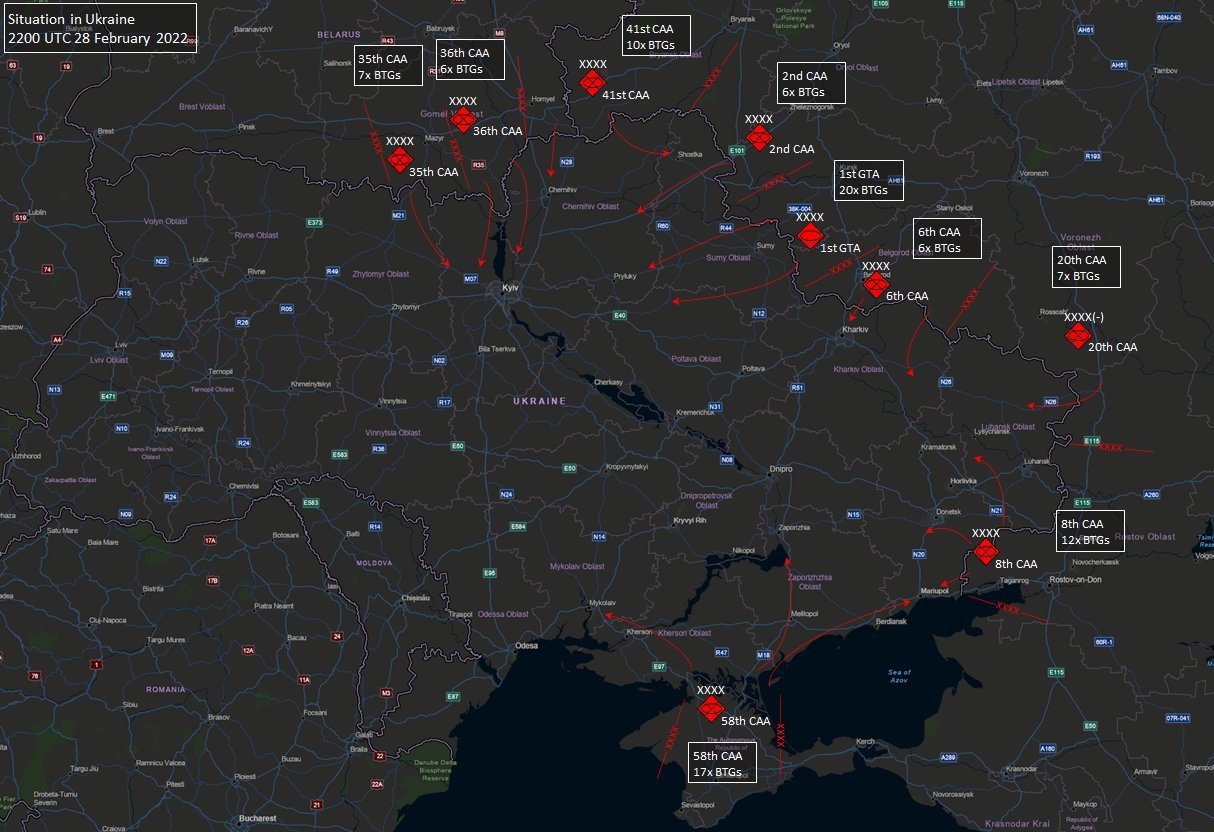Click the Sea of Azov label
1214x832 pixels.
click(x=900, y=676)
